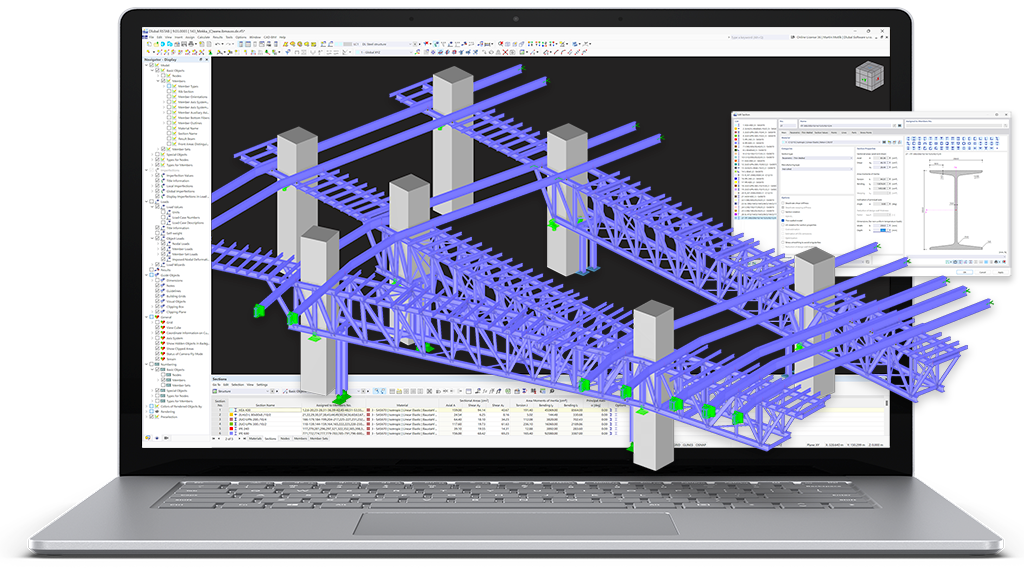Screen dimensions: 1024x576
Task: Click the orange color swatch for section 2
Action: click(231, 415)
